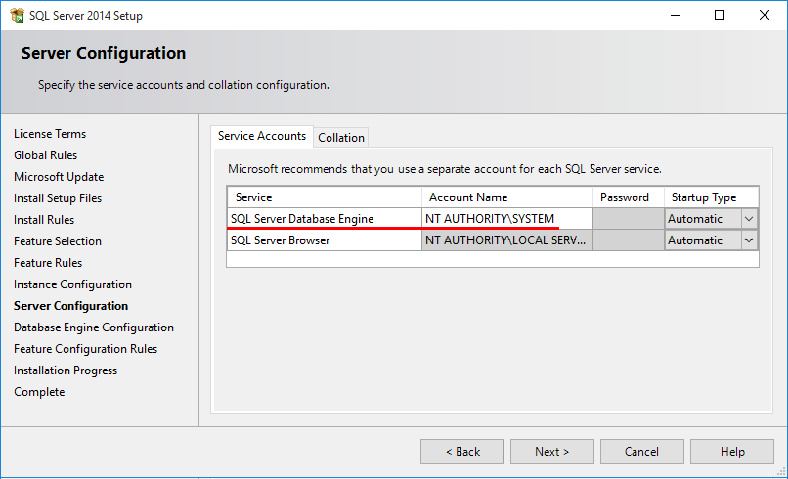Click the Startup Type column header

click(x=712, y=198)
